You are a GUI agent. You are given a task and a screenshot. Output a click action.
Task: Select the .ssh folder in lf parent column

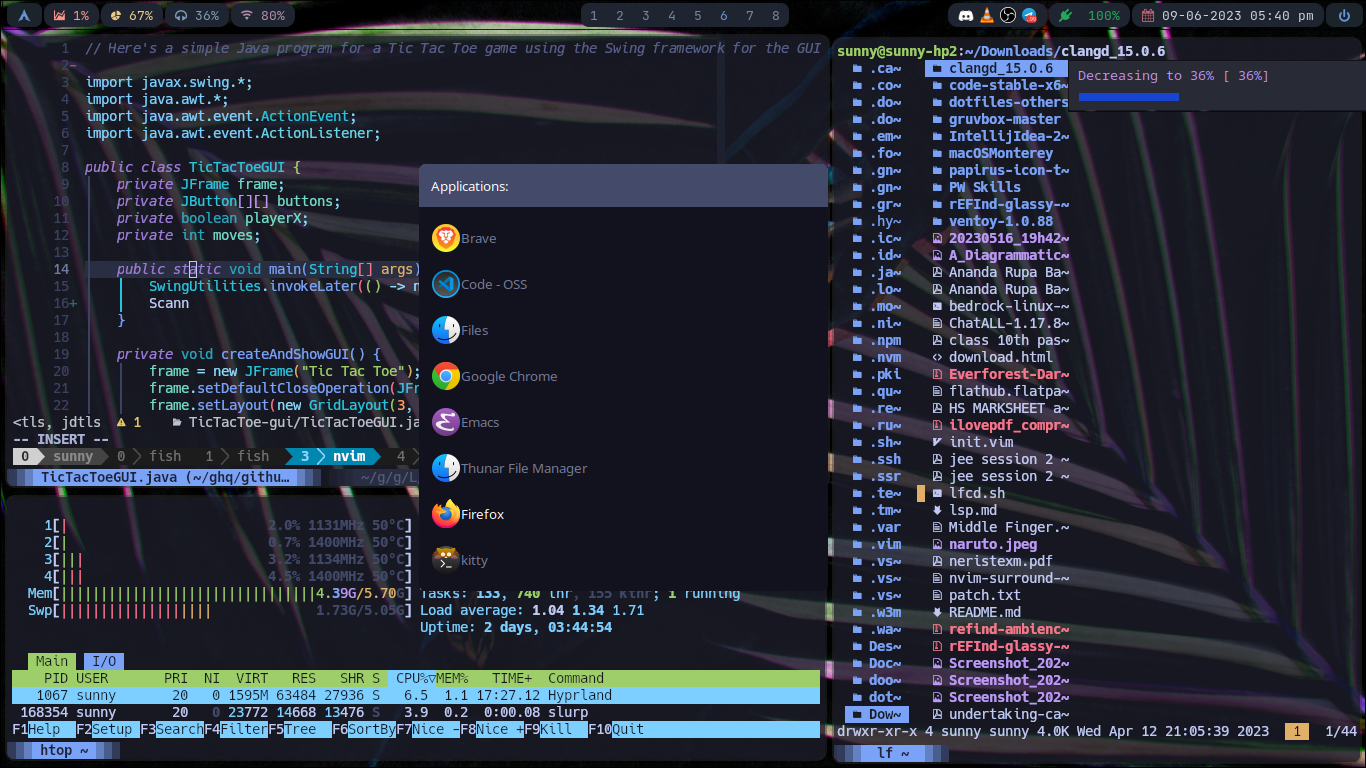pos(876,459)
